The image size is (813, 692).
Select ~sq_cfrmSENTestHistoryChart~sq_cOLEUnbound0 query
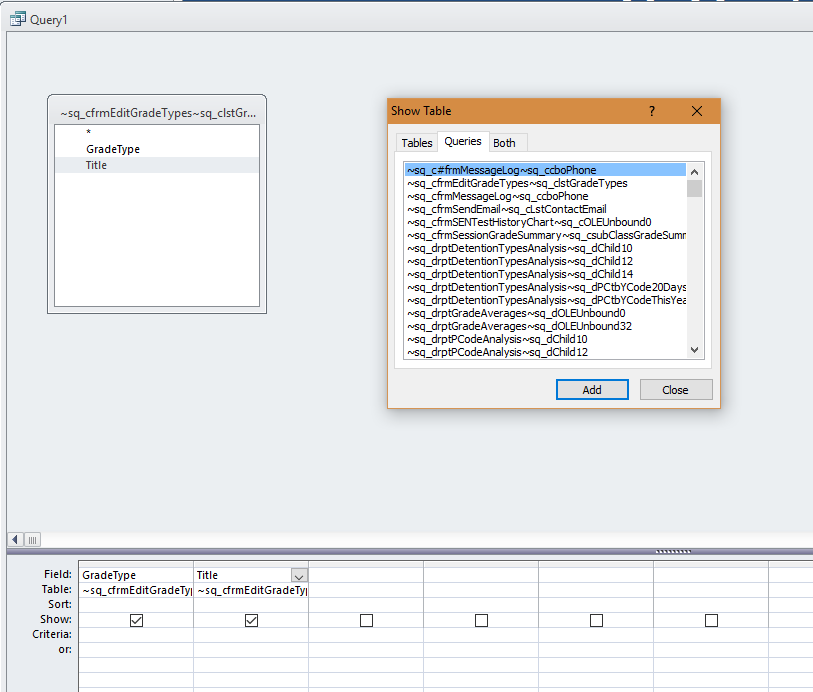(x=545, y=222)
